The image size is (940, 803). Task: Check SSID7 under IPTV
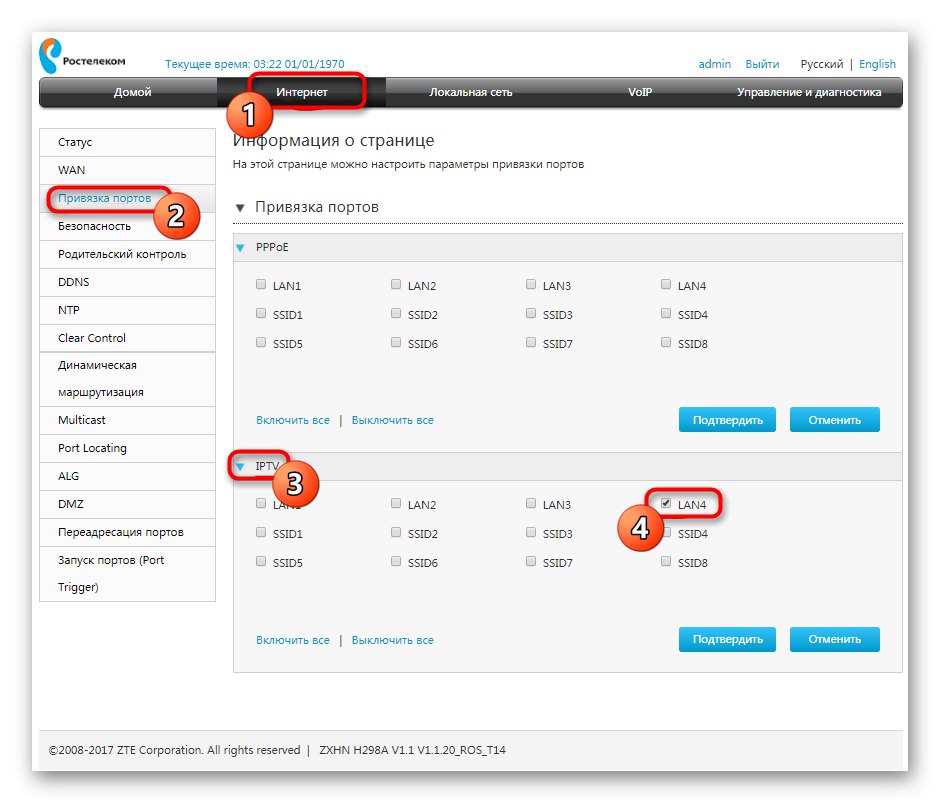tap(531, 561)
